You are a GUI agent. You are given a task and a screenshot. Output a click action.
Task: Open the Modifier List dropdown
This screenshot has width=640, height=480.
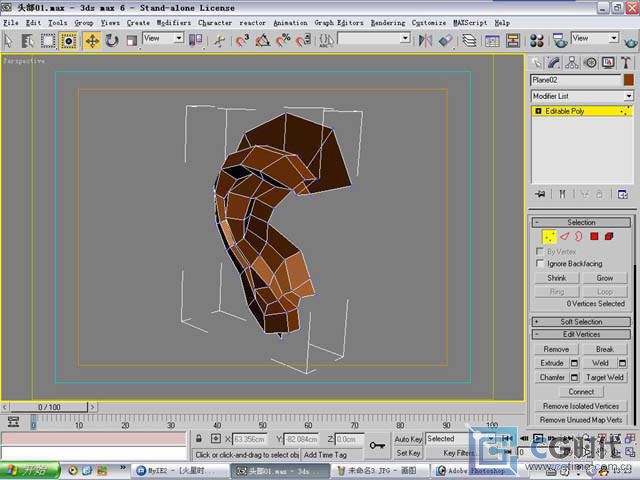tap(582, 96)
